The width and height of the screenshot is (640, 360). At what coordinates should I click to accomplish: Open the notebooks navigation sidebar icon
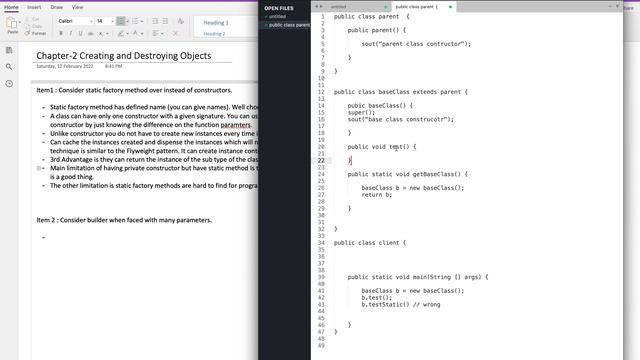[9, 50]
